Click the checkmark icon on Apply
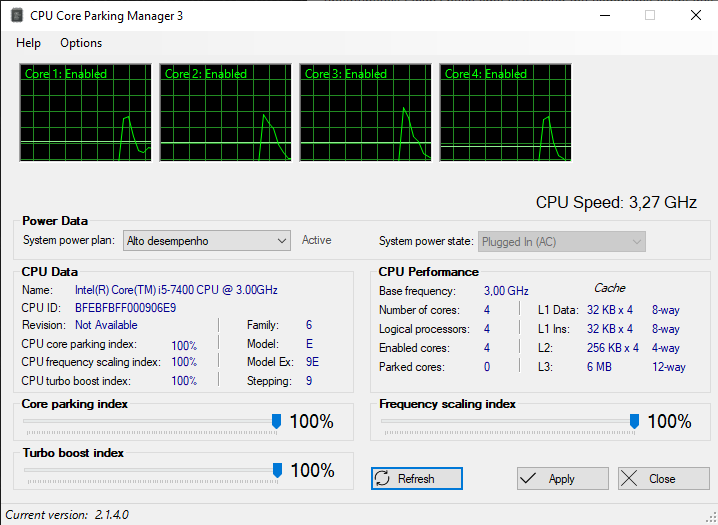The height and width of the screenshot is (525, 718). point(530,479)
